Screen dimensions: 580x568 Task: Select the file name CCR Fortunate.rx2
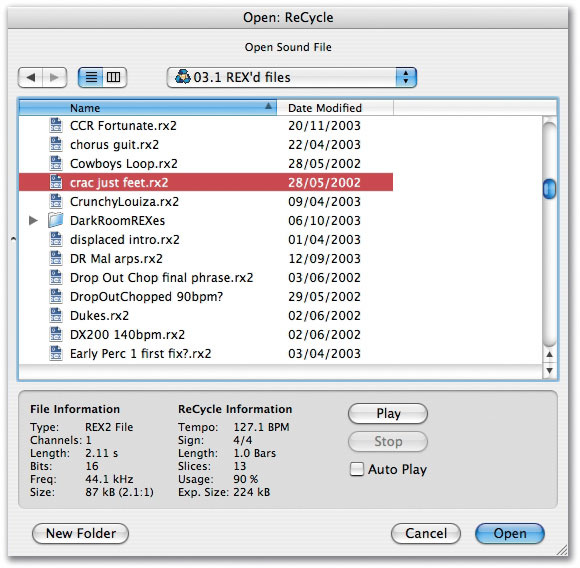pyautogui.click(x=123, y=126)
